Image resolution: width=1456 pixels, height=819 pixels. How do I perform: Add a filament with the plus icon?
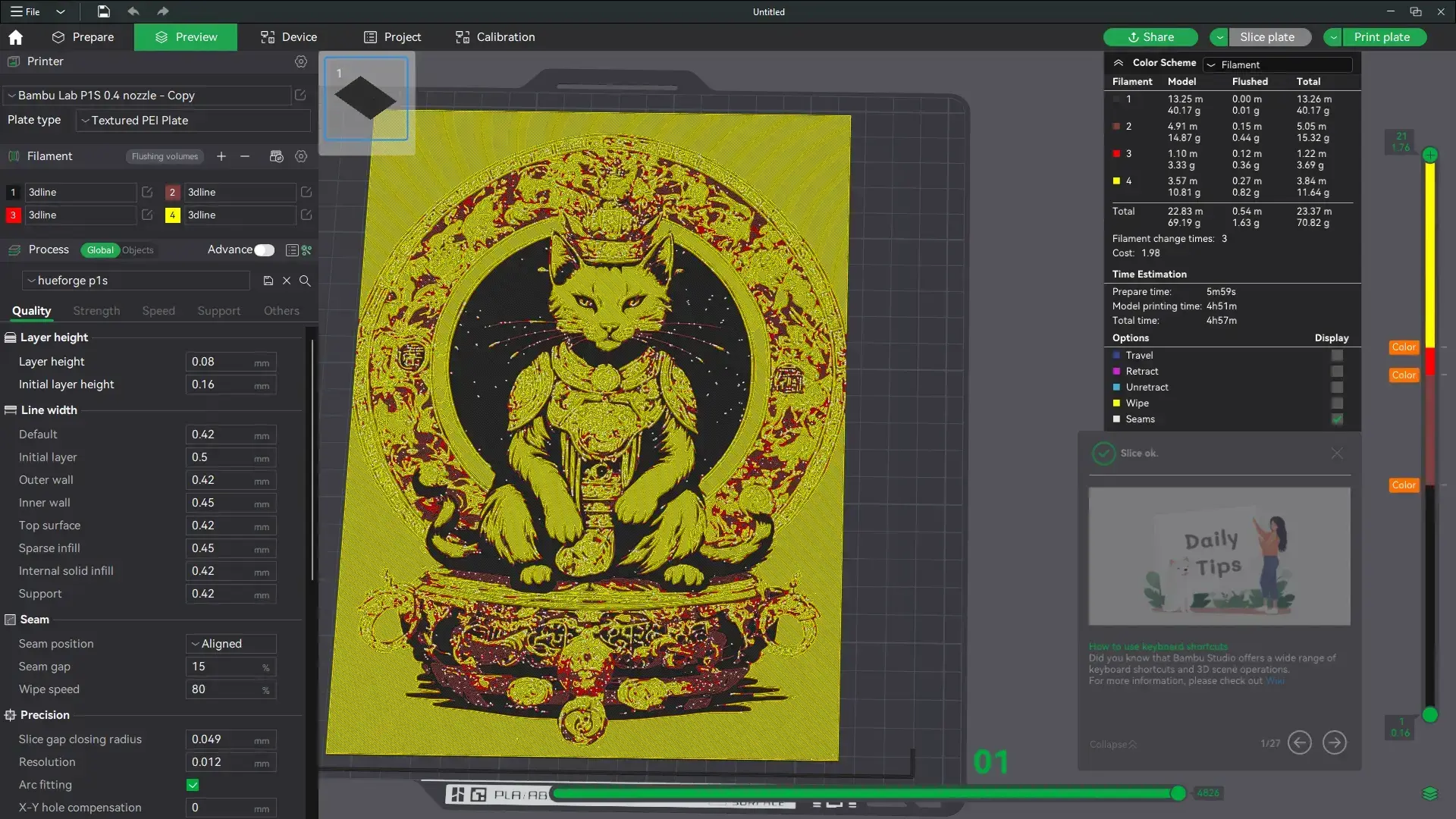221,156
